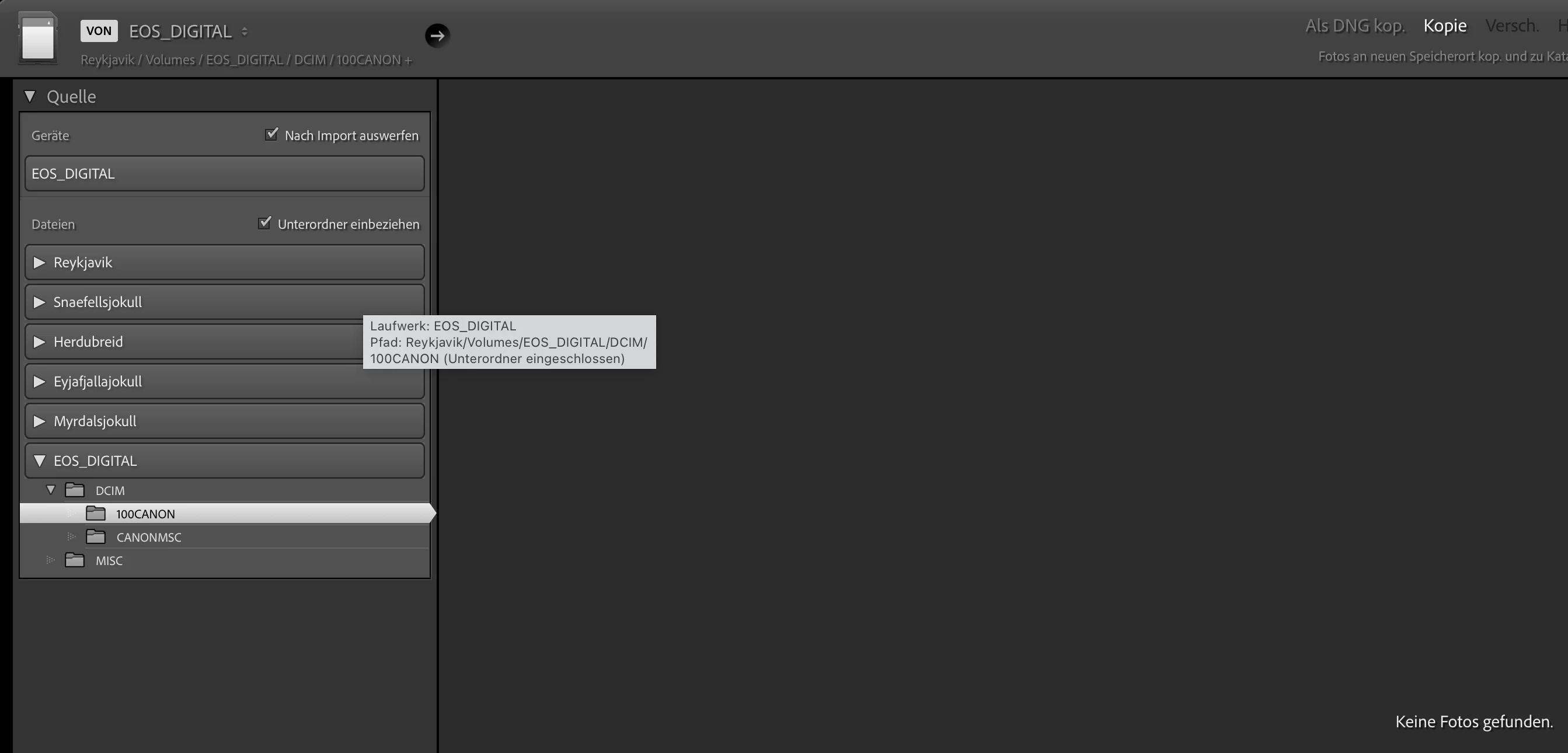The width and height of the screenshot is (1568, 753).
Task: Click the 100CANON folder icon
Action: 96,514
